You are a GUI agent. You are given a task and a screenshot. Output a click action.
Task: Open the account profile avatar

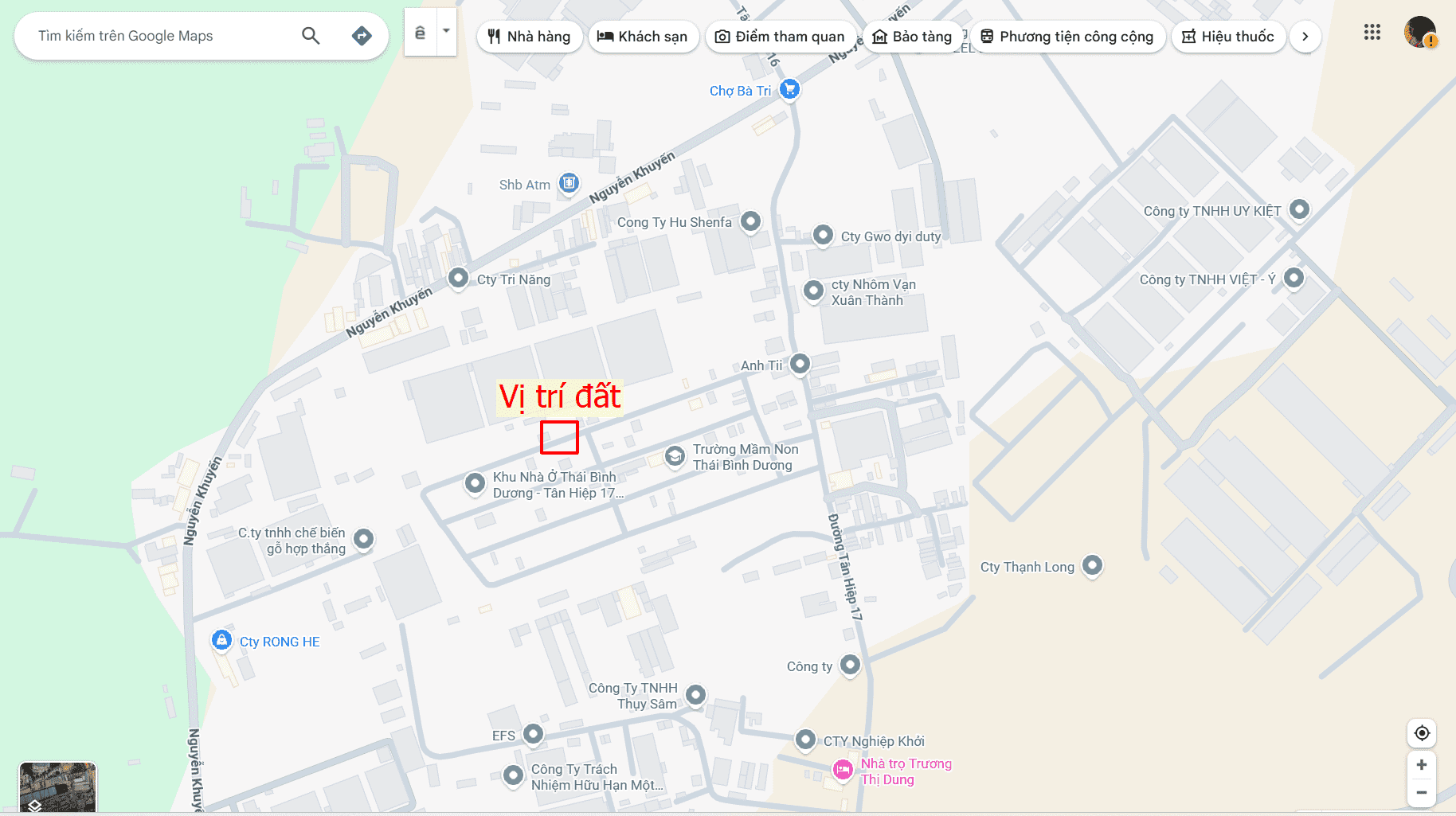coord(1419,33)
